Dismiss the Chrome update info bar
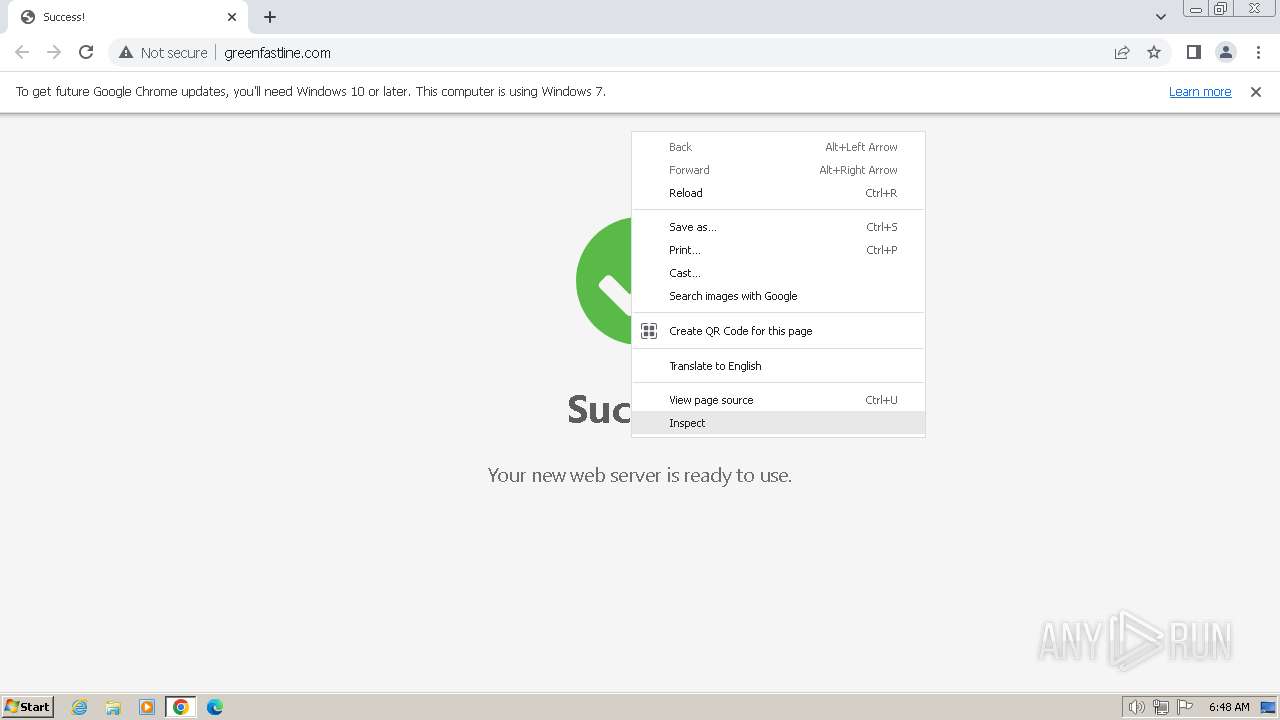This screenshot has width=1280, height=720. 1256,91
